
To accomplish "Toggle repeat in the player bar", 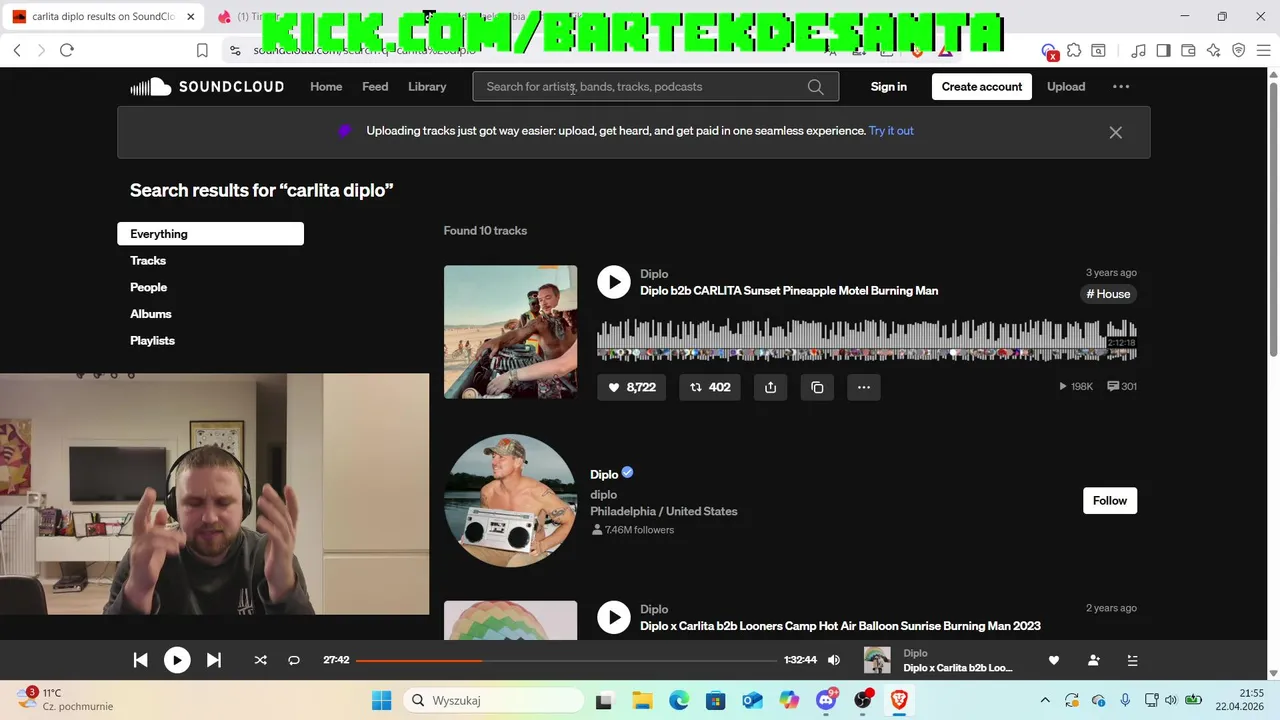I will pos(294,660).
